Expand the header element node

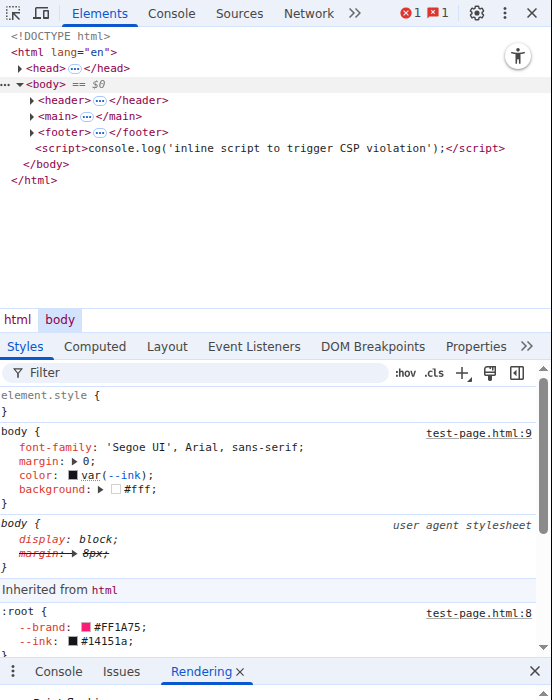(x=32, y=101)
